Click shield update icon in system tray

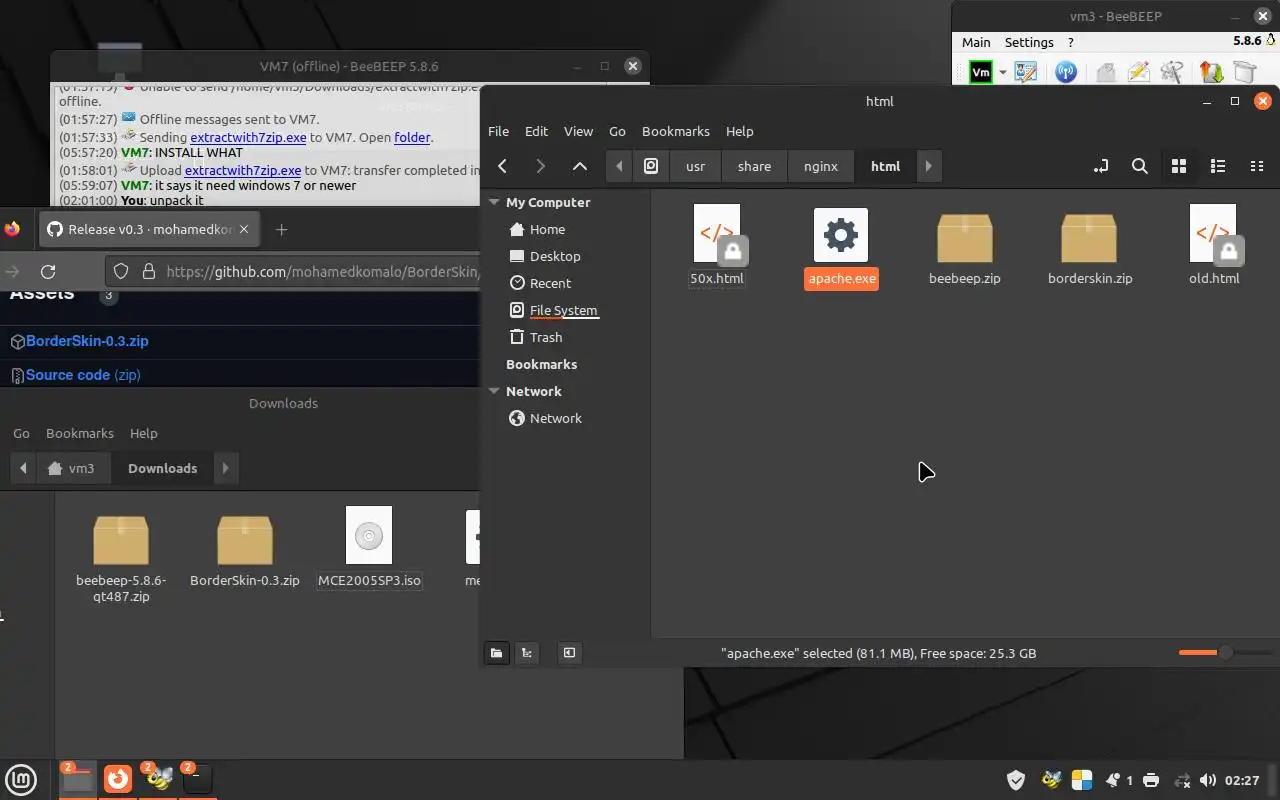coord(1016,780)
